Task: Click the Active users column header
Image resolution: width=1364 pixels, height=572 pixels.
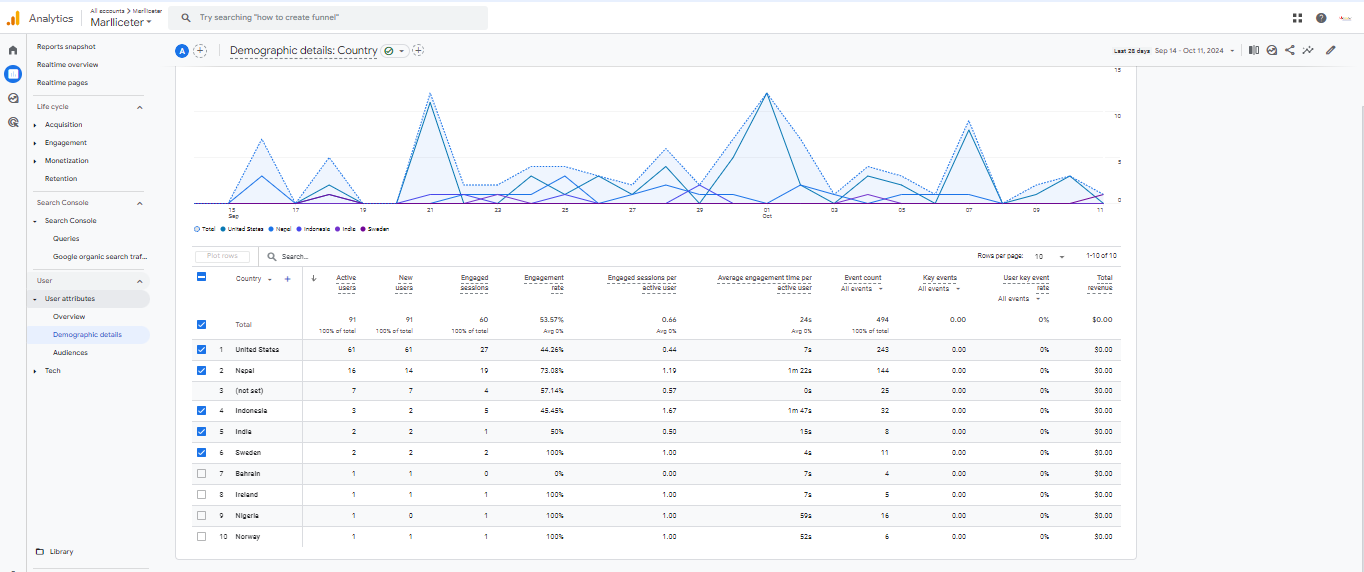Action: [x=346, y=282]
